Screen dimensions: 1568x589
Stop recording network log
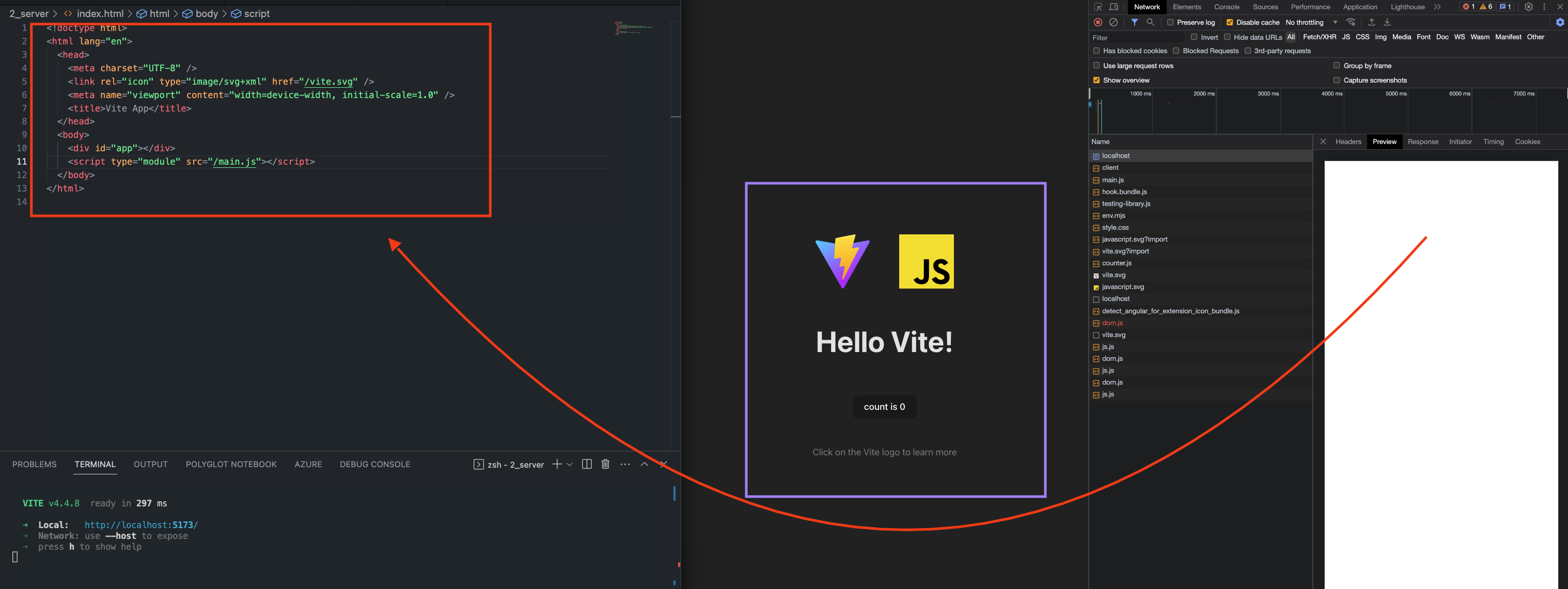[1098, 23]
